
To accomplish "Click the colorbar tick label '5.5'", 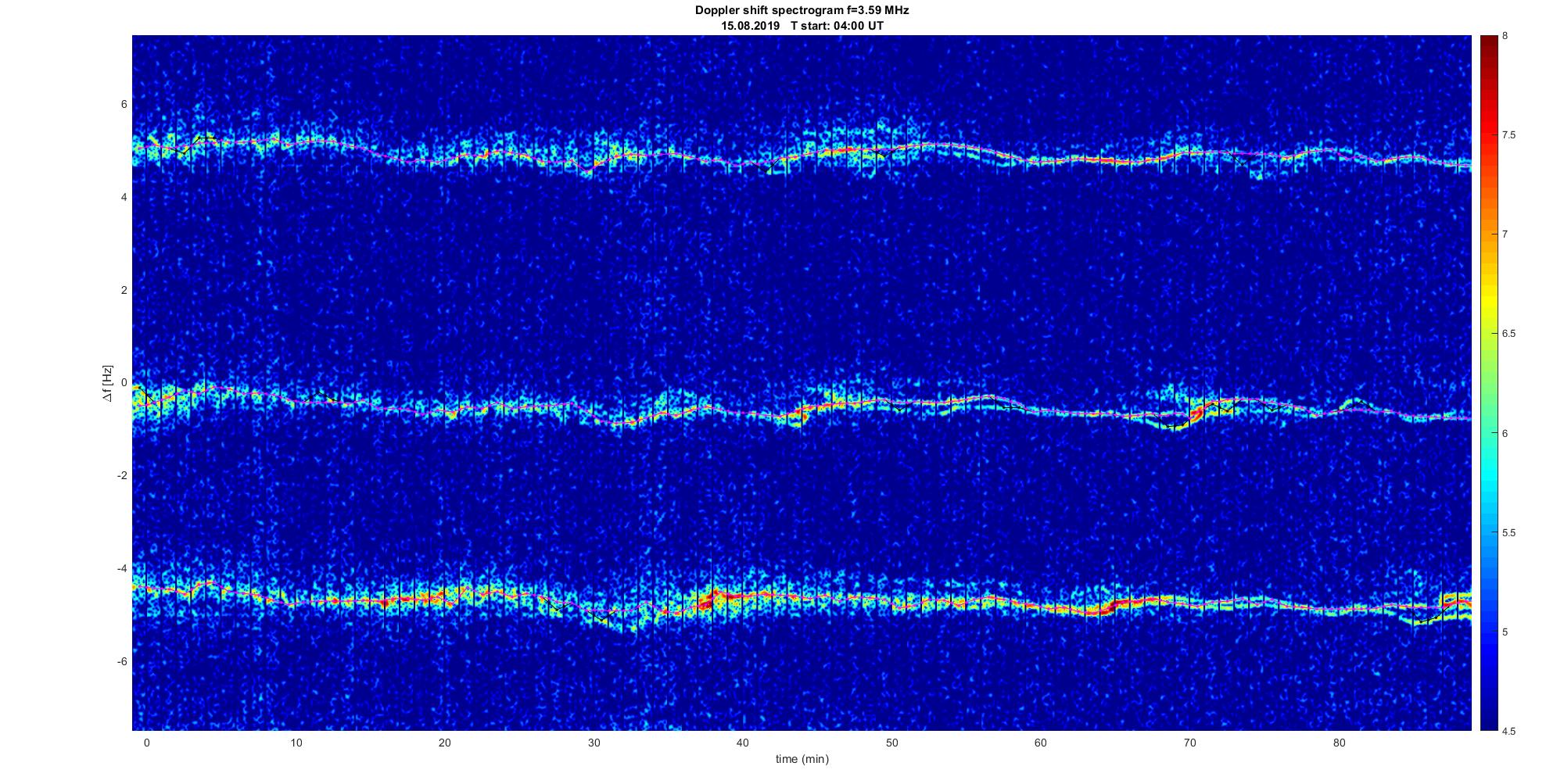I will point(1508,532).
